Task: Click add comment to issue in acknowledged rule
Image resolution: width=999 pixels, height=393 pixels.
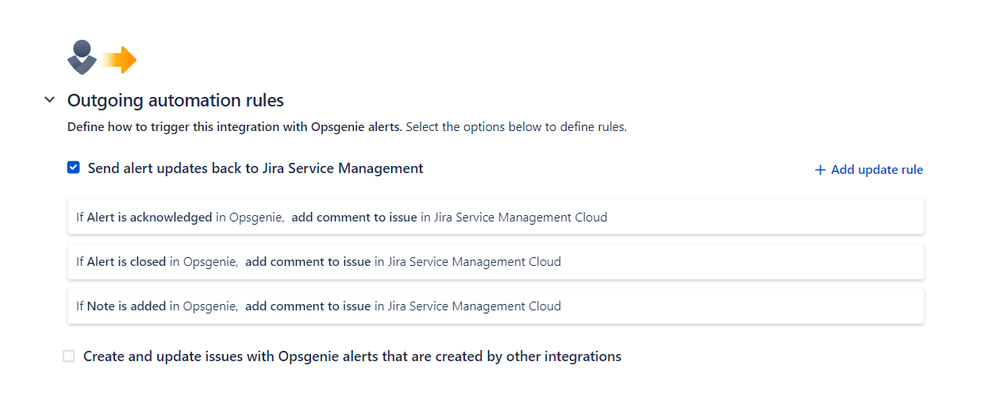Action: [354, 217]
